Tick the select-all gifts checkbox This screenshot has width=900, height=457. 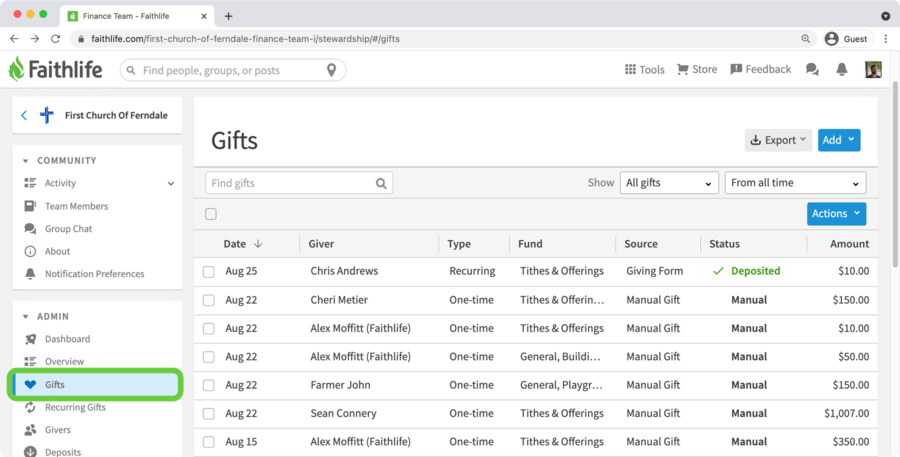pos(211,214)
